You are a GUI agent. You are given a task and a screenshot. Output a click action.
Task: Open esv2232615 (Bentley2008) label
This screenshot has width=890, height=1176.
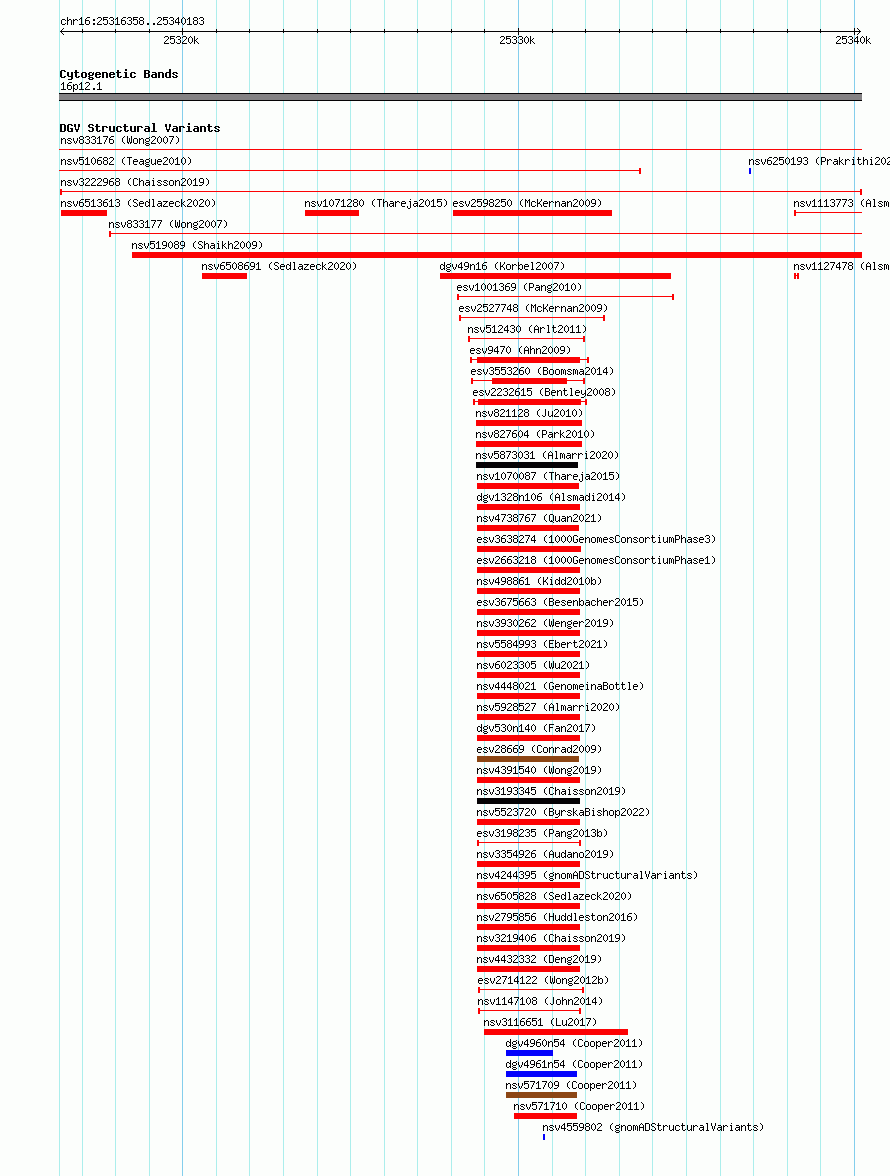click(544, 392)
